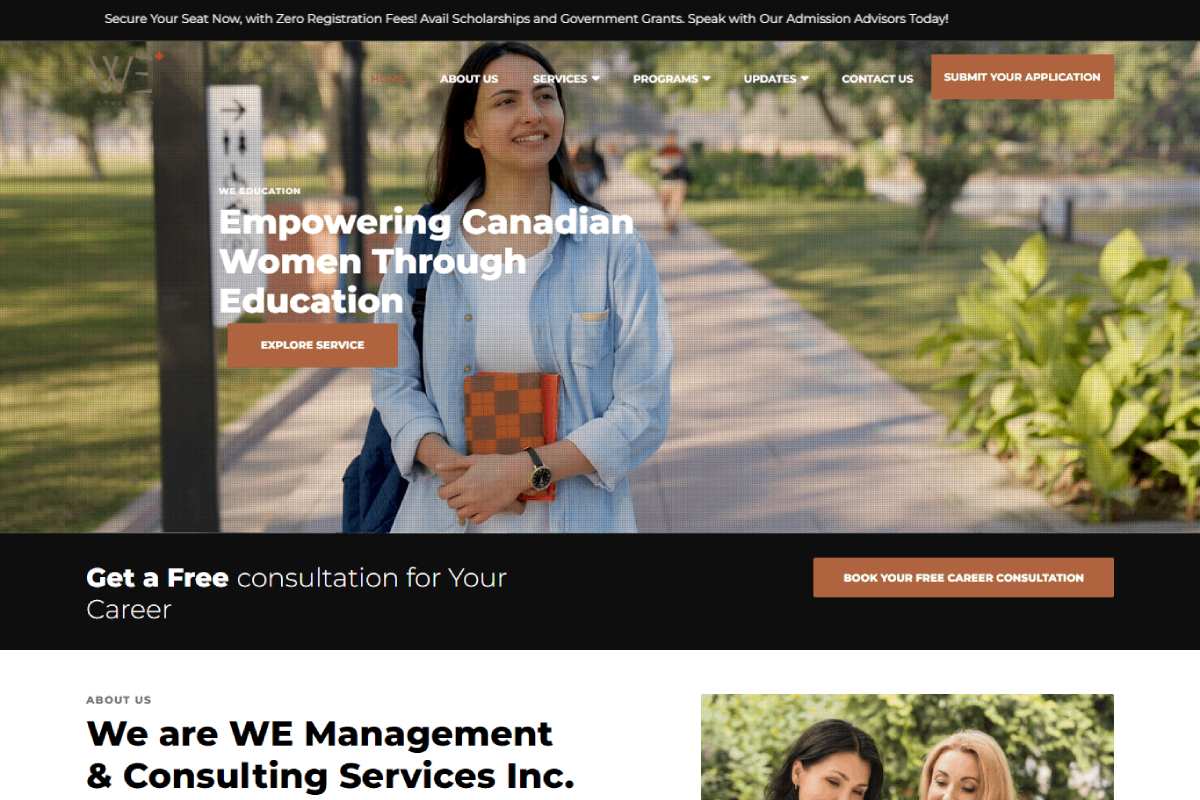Open the Home nav link

387,79
